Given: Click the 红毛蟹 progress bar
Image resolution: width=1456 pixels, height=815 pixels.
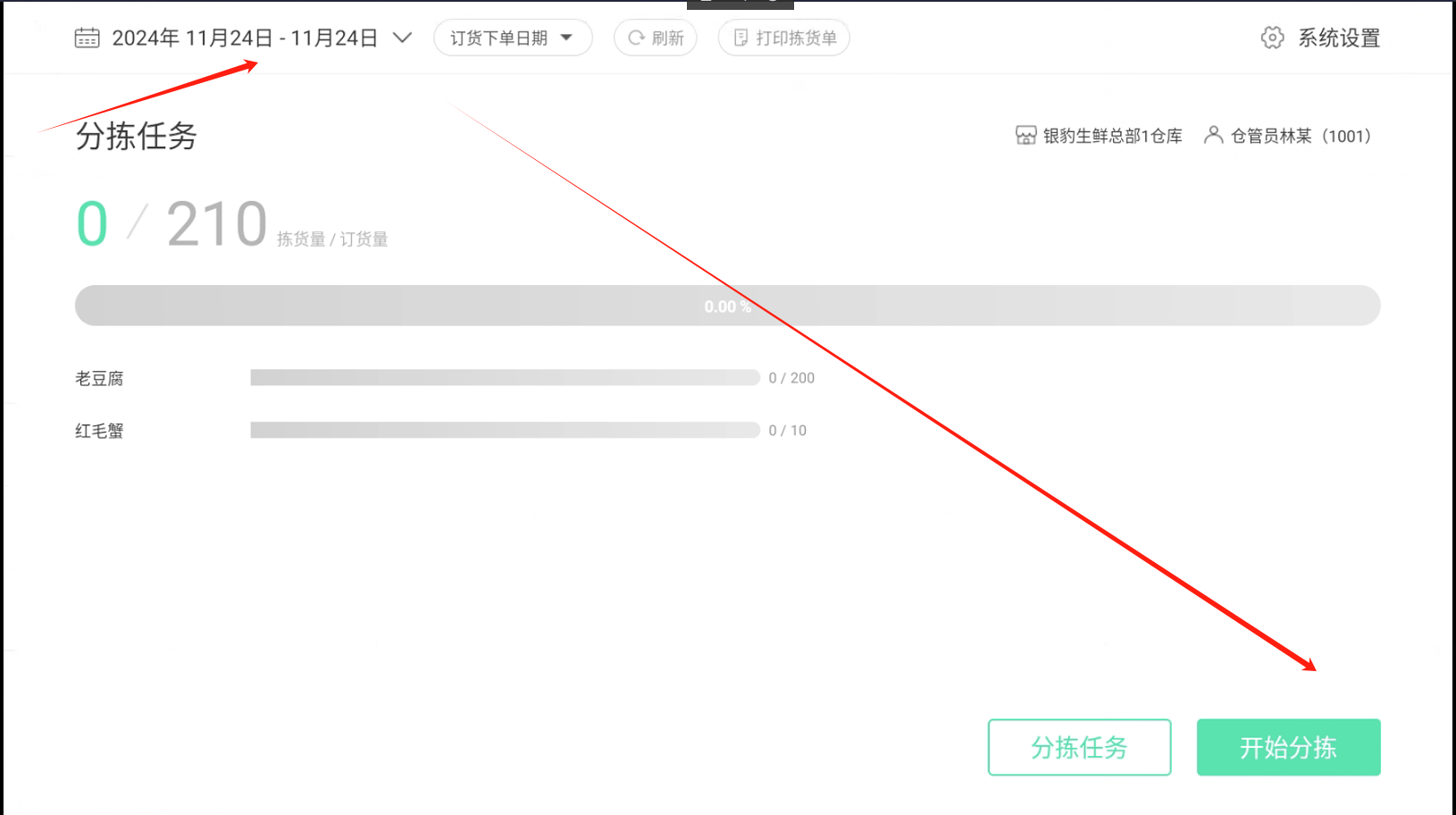Looking at the screenshot, I should point(505,431).
